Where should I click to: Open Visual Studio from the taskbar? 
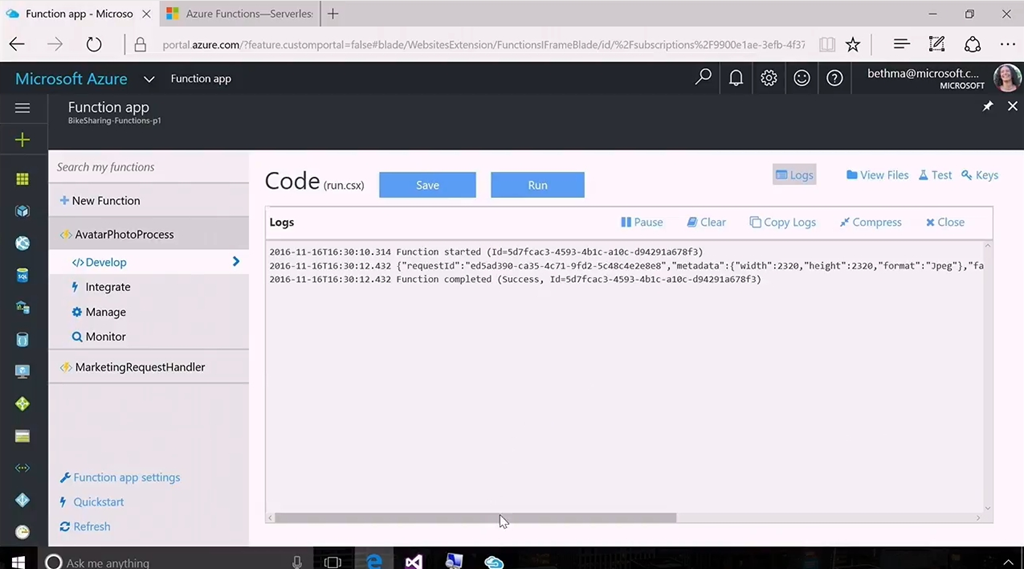[x=413, y=562]
